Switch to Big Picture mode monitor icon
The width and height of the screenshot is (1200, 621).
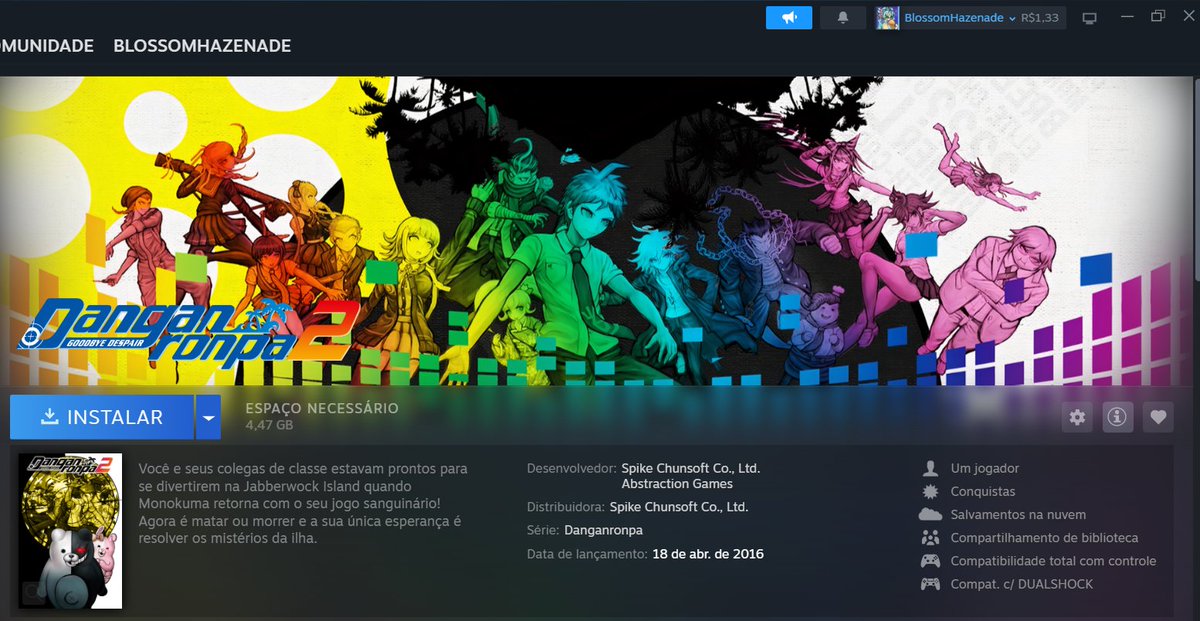[x=1090, y=18]
